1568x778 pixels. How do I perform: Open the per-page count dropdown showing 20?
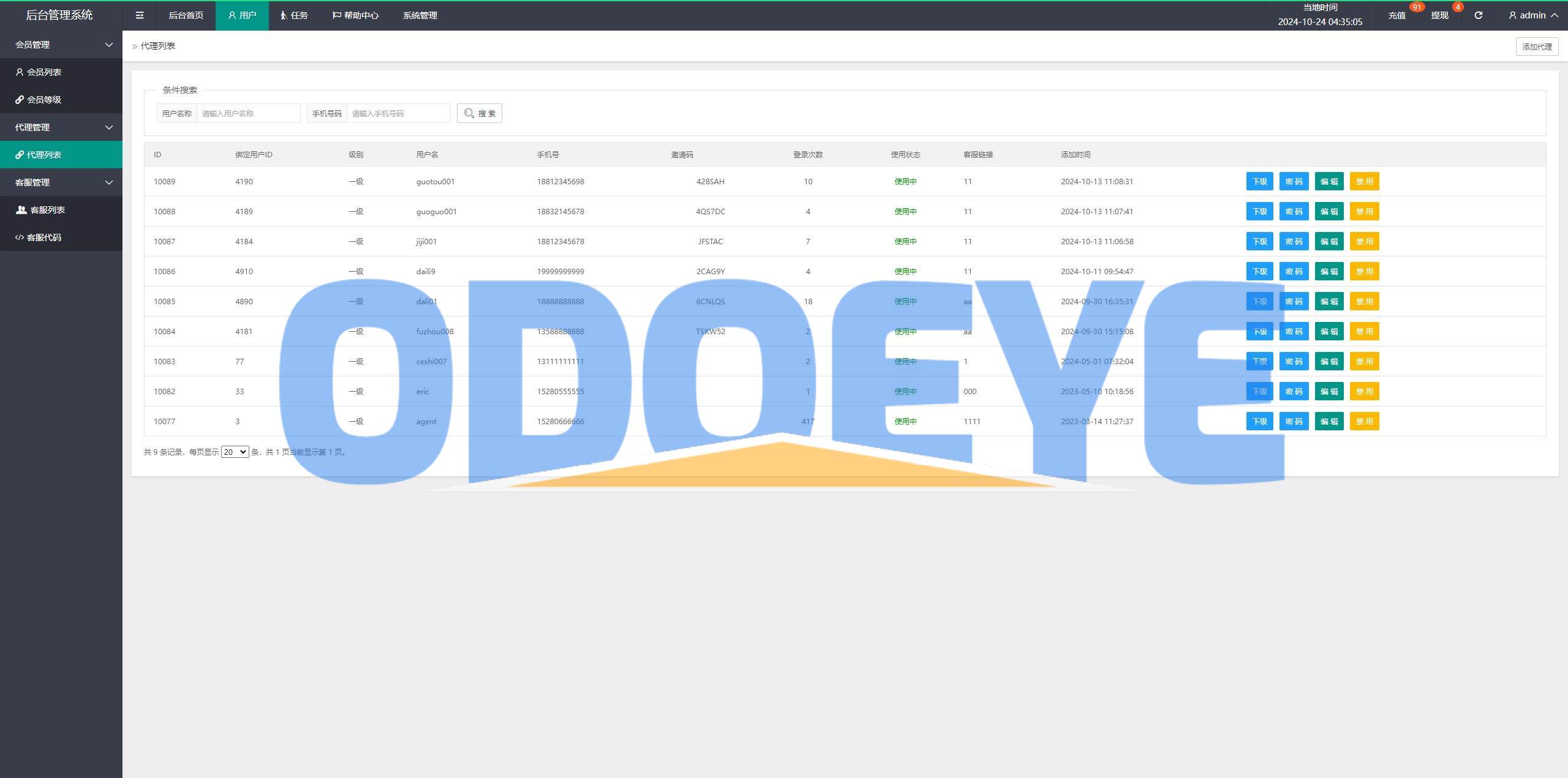point(235,452)
